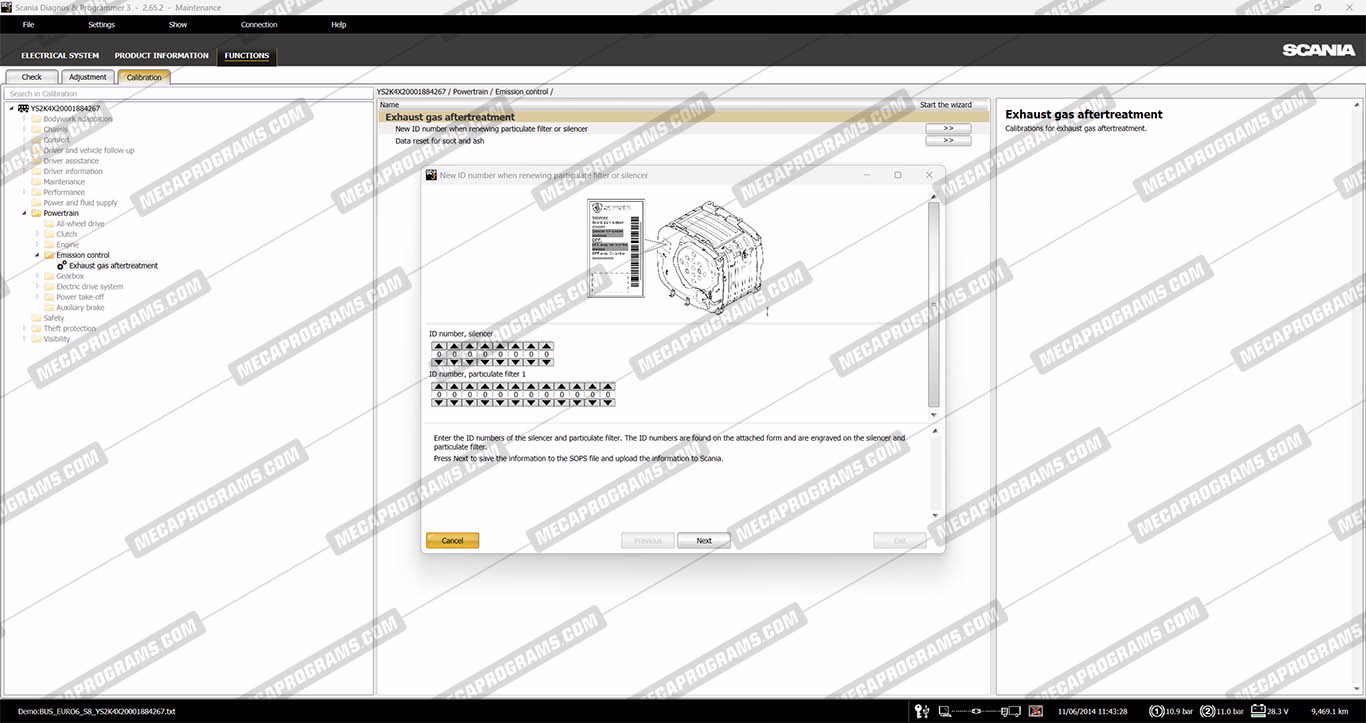Expand the Theft protection node arrow
1366x723 pixels.
pos(25,328)
